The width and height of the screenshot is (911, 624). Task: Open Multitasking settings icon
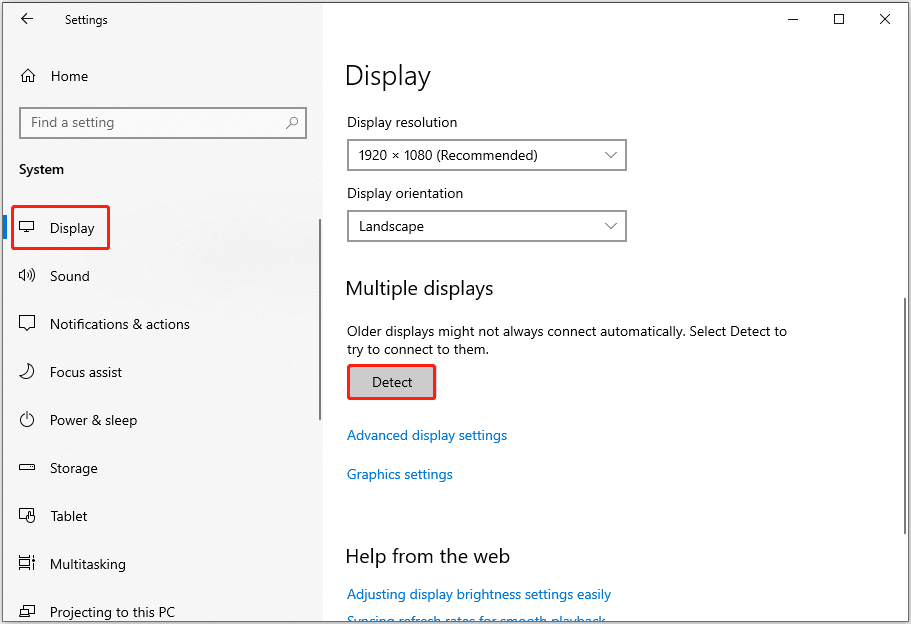[x=29, y=564]
